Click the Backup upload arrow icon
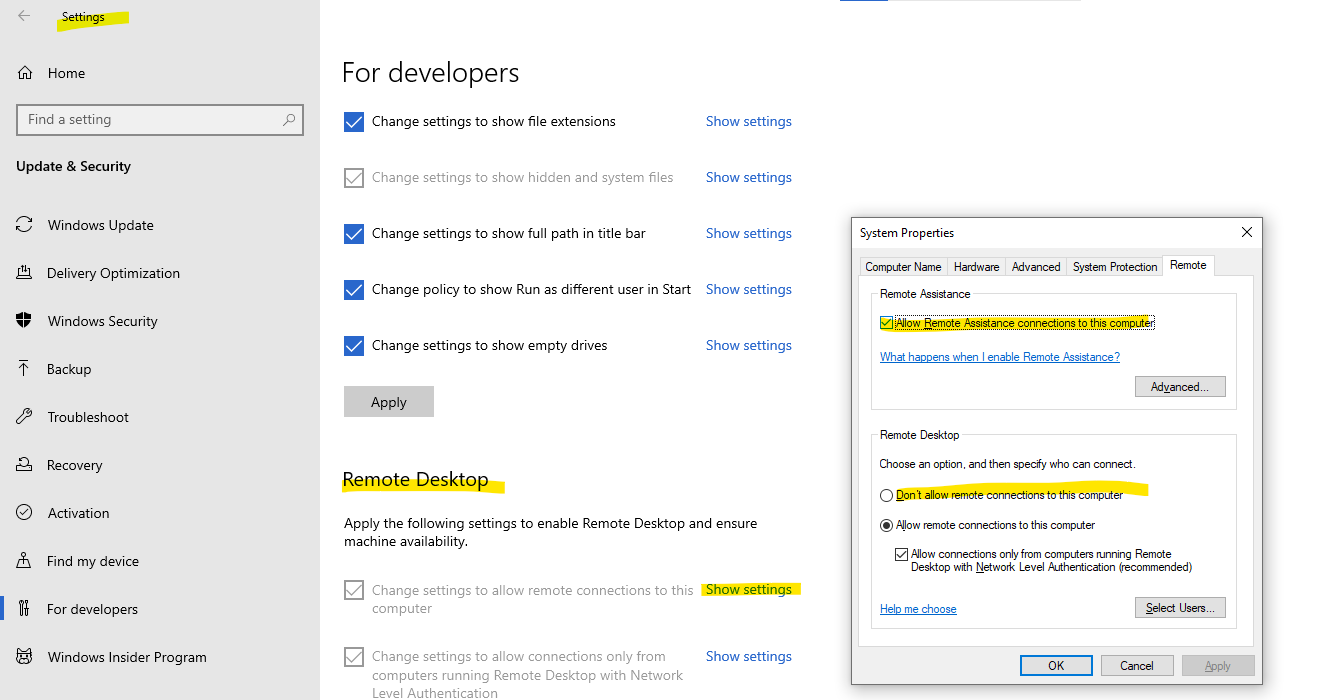 [x=25, y=369]
